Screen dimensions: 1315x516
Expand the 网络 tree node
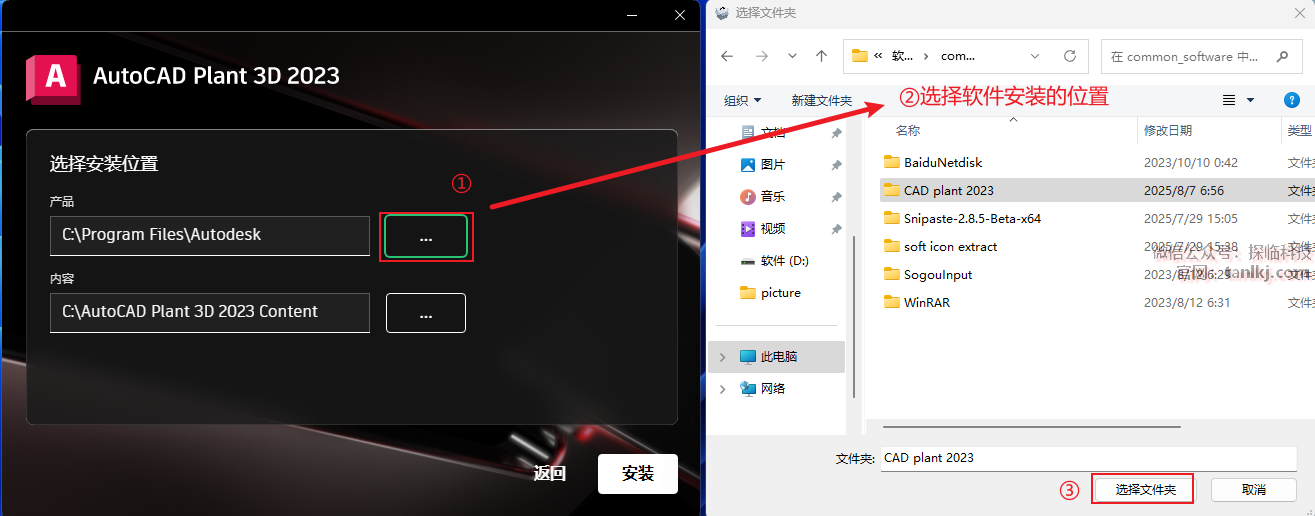tap(723, 388)
